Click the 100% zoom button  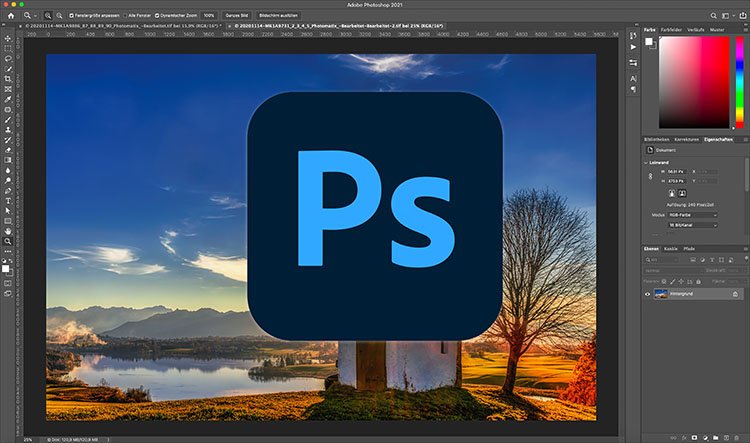209,15
